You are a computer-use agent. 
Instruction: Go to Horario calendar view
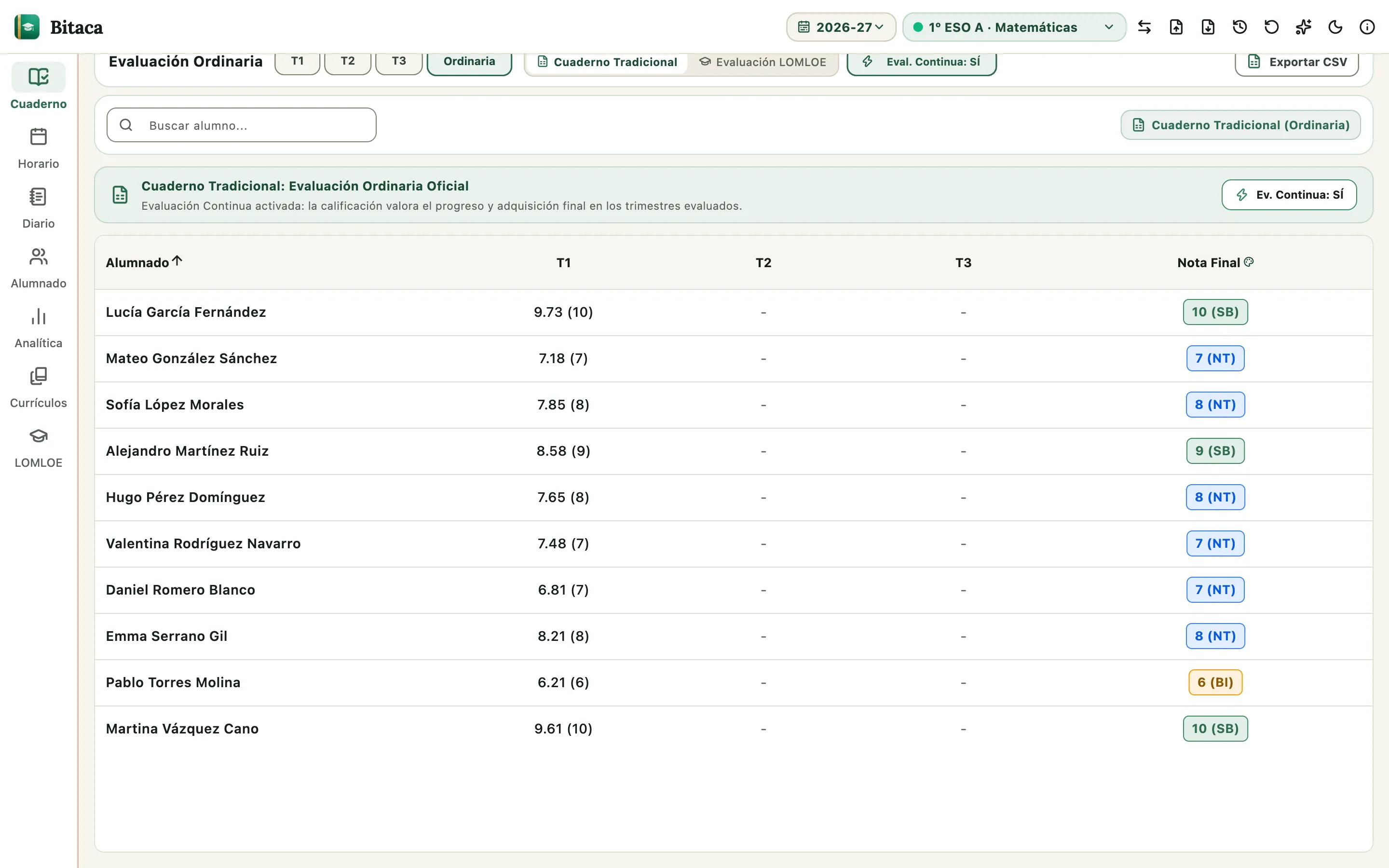point(39,148)
